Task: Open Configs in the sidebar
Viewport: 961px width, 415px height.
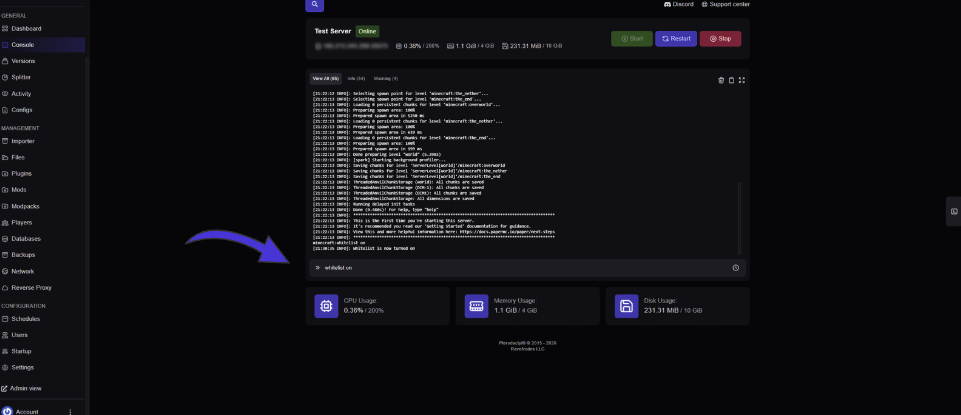Action: (x=18, y=110)
